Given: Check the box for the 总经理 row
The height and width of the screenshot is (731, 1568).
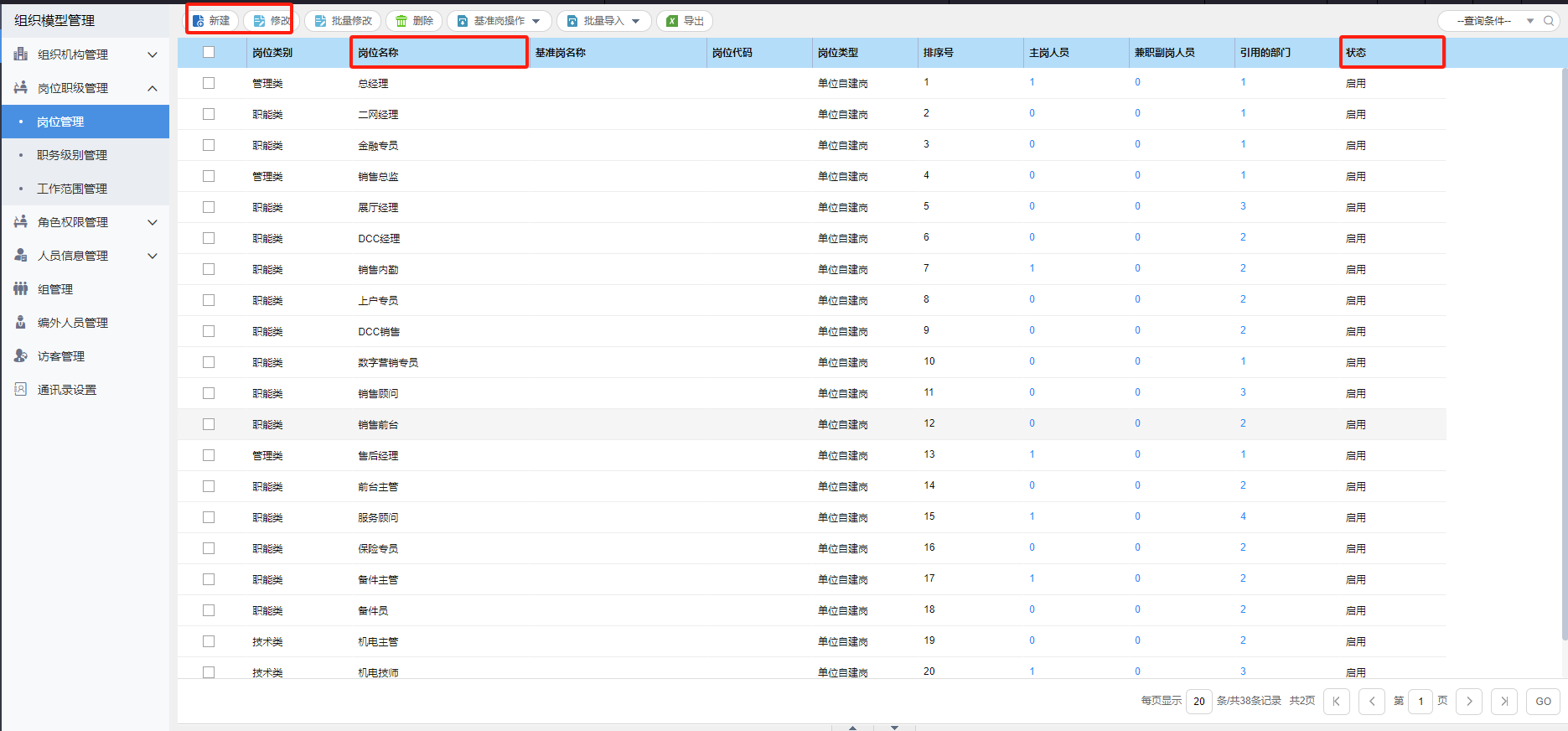Looking at the screenshot, I should [209, 83].
